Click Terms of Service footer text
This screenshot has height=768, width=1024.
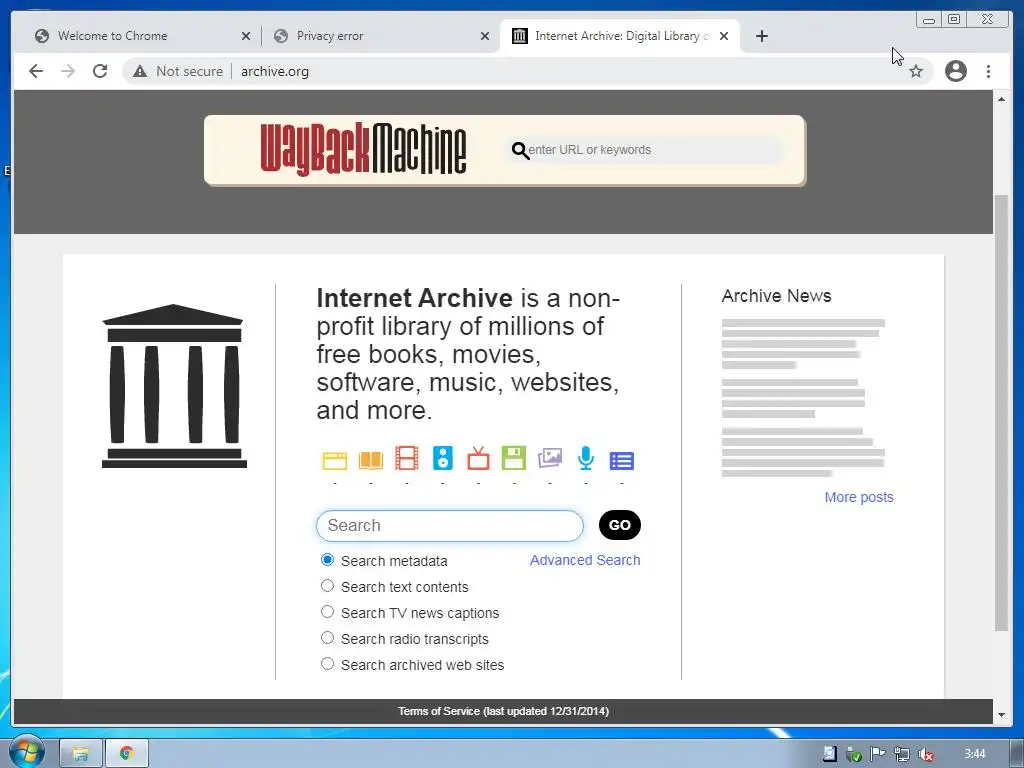coord(504,711)
